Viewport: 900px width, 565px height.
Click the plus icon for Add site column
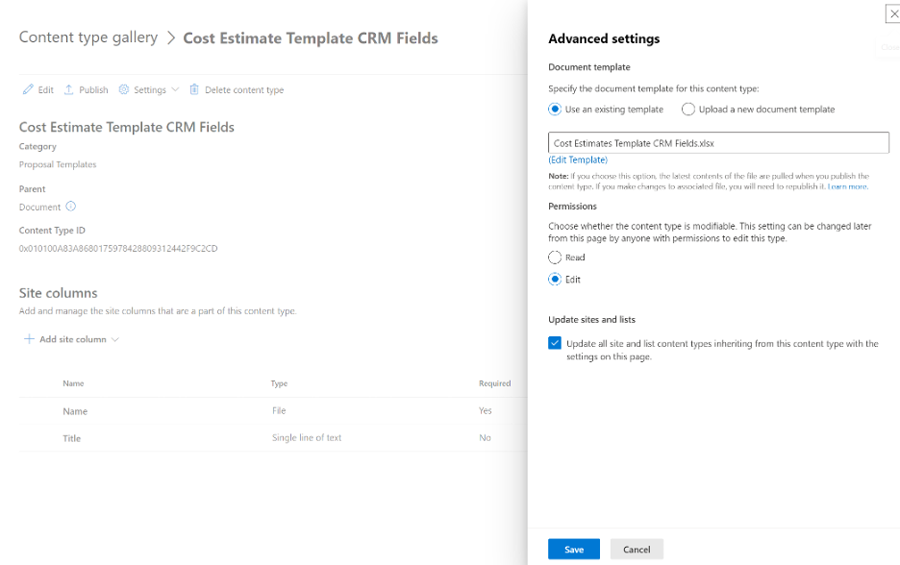pos(29,339)
